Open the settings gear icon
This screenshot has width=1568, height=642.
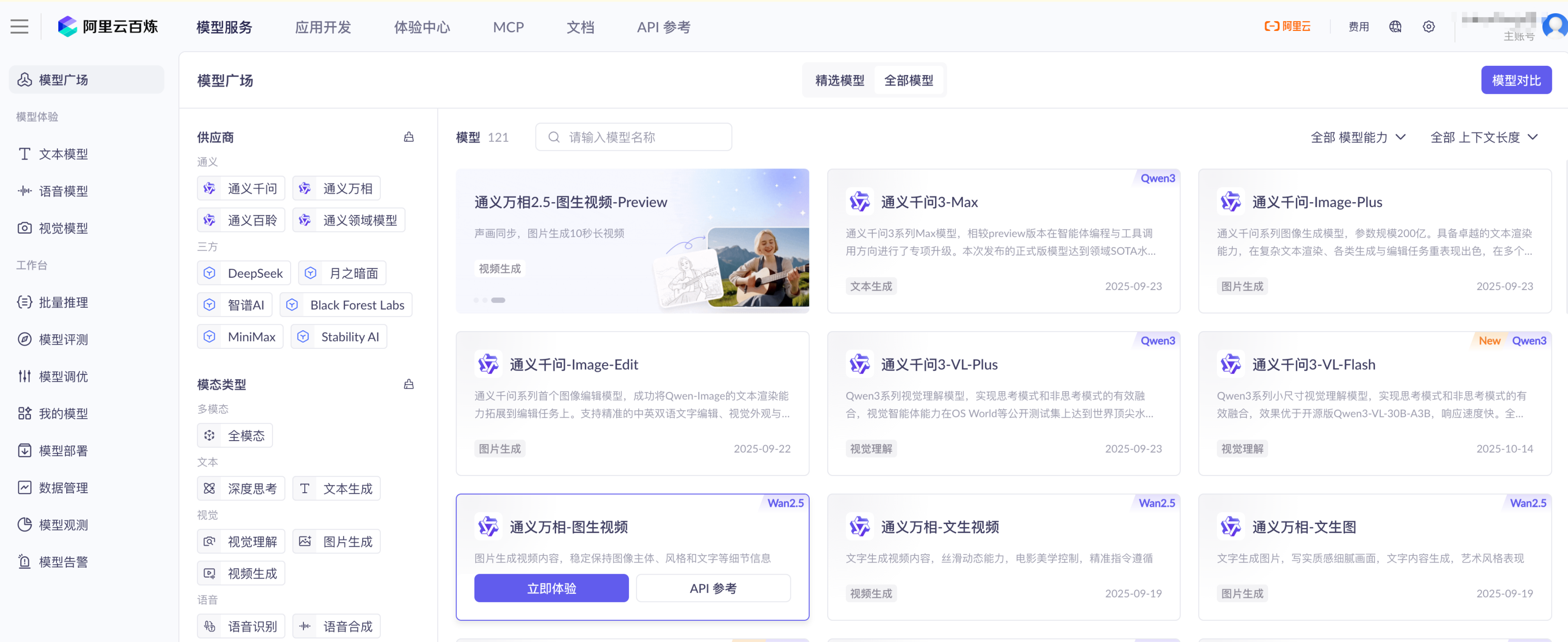[x=1429, y=26]
